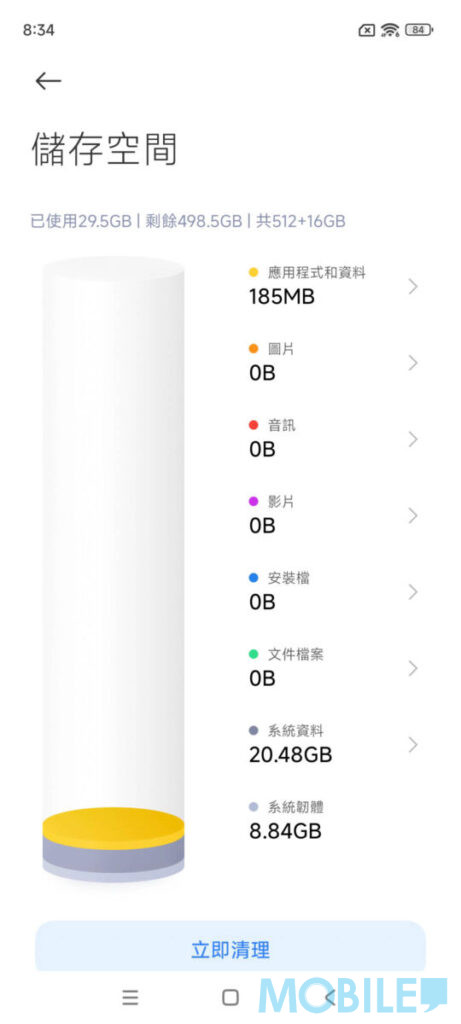The height and width of the screenshot is (1024, 461).
Task: Tap the 立即清理 button
Action: (x=230, y=947)
